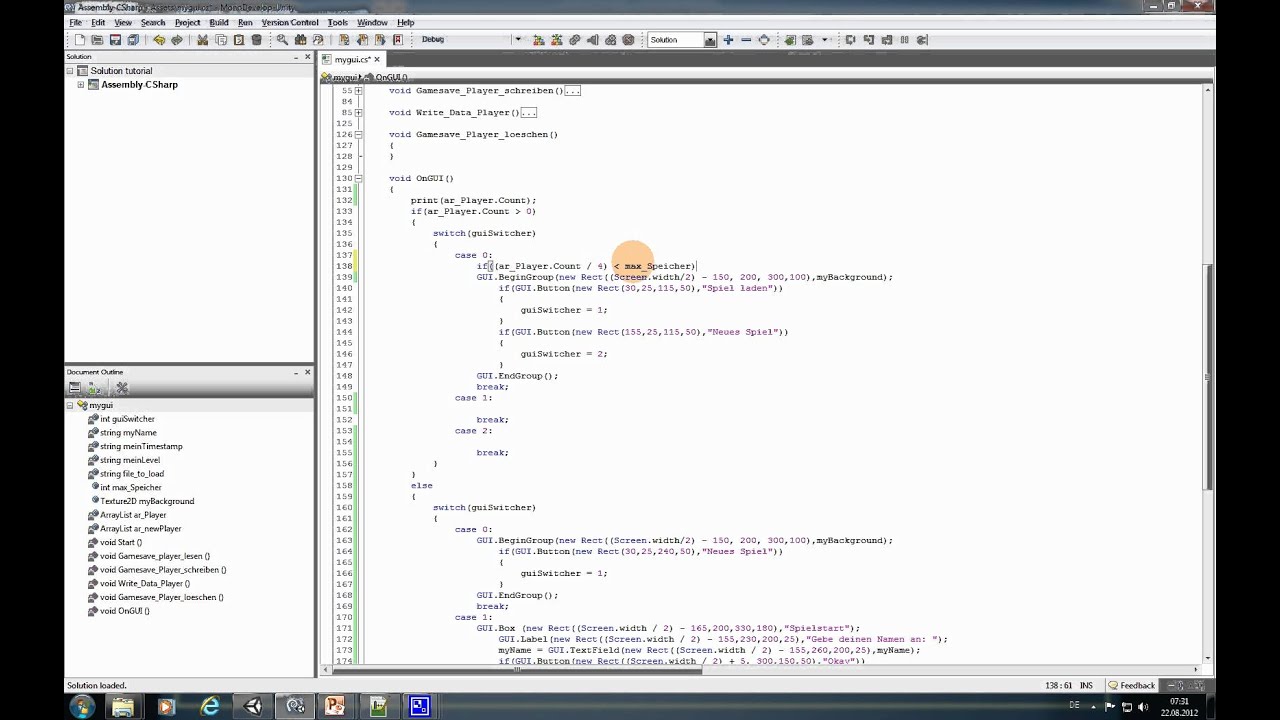The image size is (1280, 720).
Task: Expand the Solution tutorial tree node
Action: click(x=70, y=71)
